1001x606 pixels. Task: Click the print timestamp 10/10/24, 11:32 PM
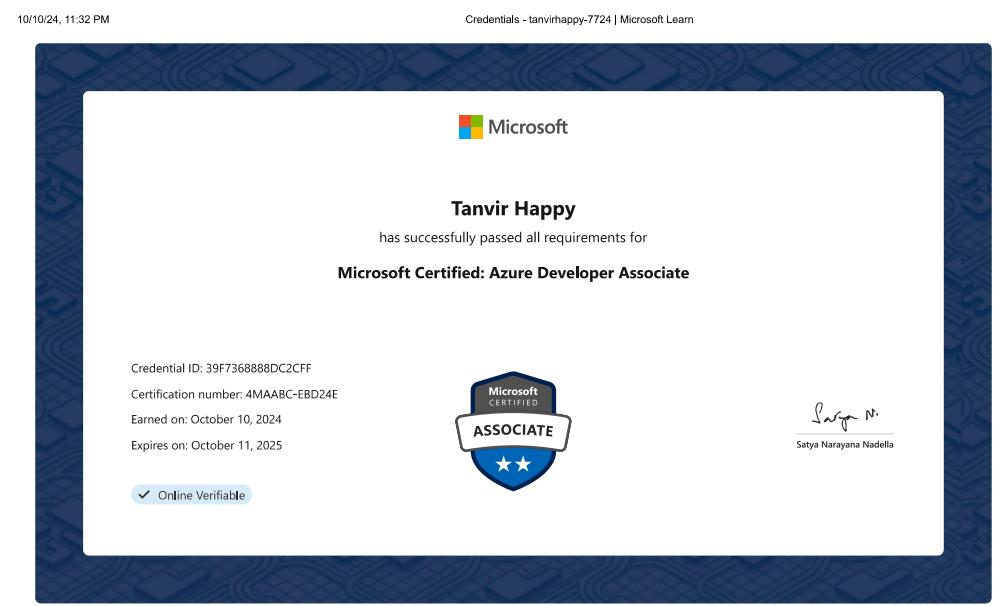coord(63,19)
